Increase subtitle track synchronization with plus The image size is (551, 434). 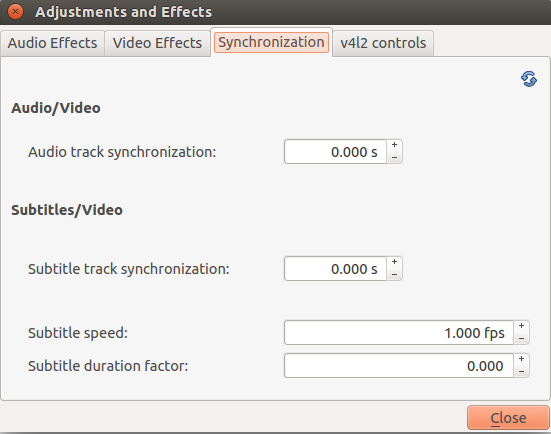coord(395,262)
